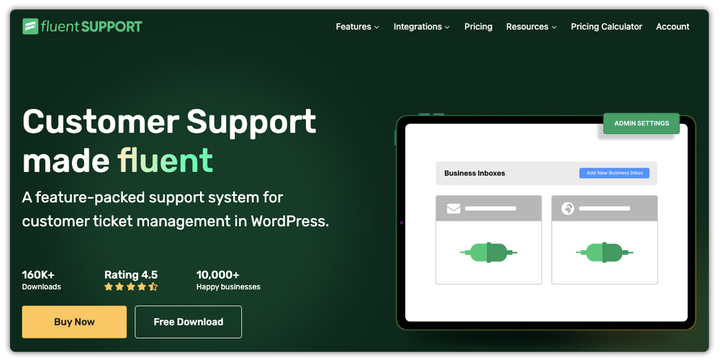Go to the Pricing page
Image resolution: width=720 pixels, height=363 pixels.
478,27
